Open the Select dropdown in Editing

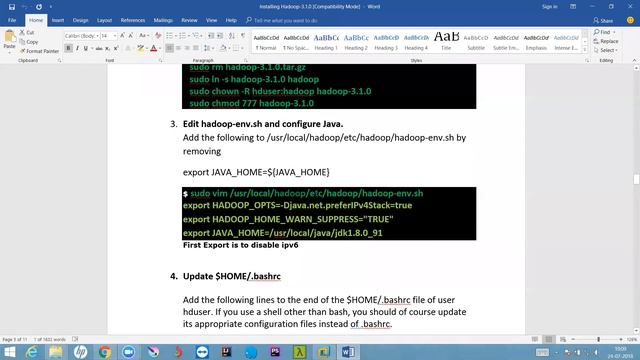tap(606, 50)
